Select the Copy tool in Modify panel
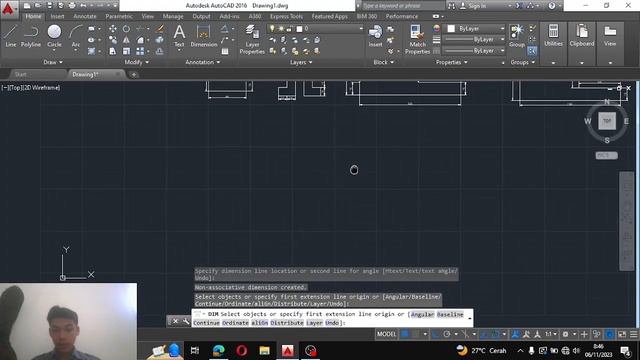Viewport: 640px width, 360px height. tap(113, 40)
